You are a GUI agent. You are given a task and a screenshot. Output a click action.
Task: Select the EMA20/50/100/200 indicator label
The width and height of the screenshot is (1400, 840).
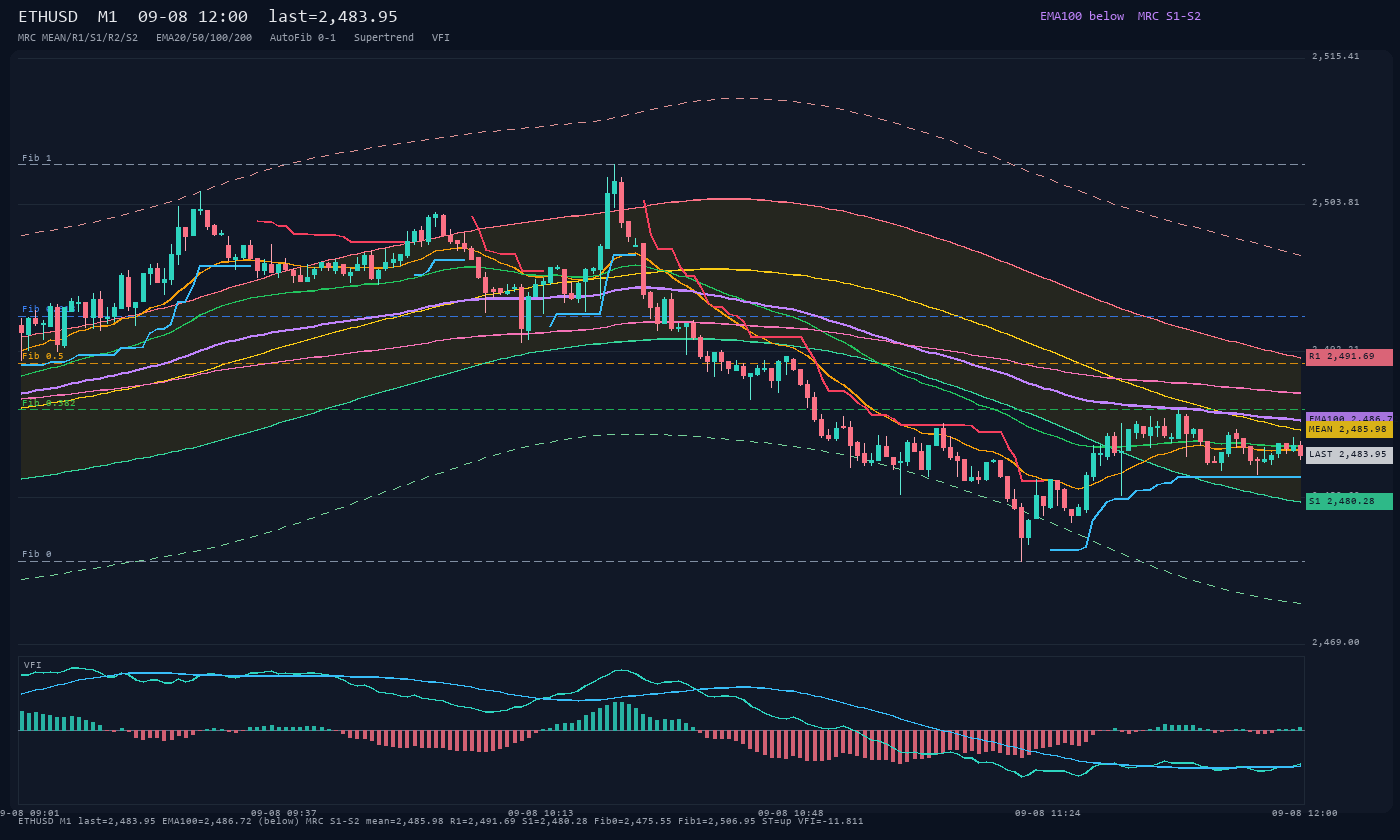pyautogui.click(x=204, y=37)
